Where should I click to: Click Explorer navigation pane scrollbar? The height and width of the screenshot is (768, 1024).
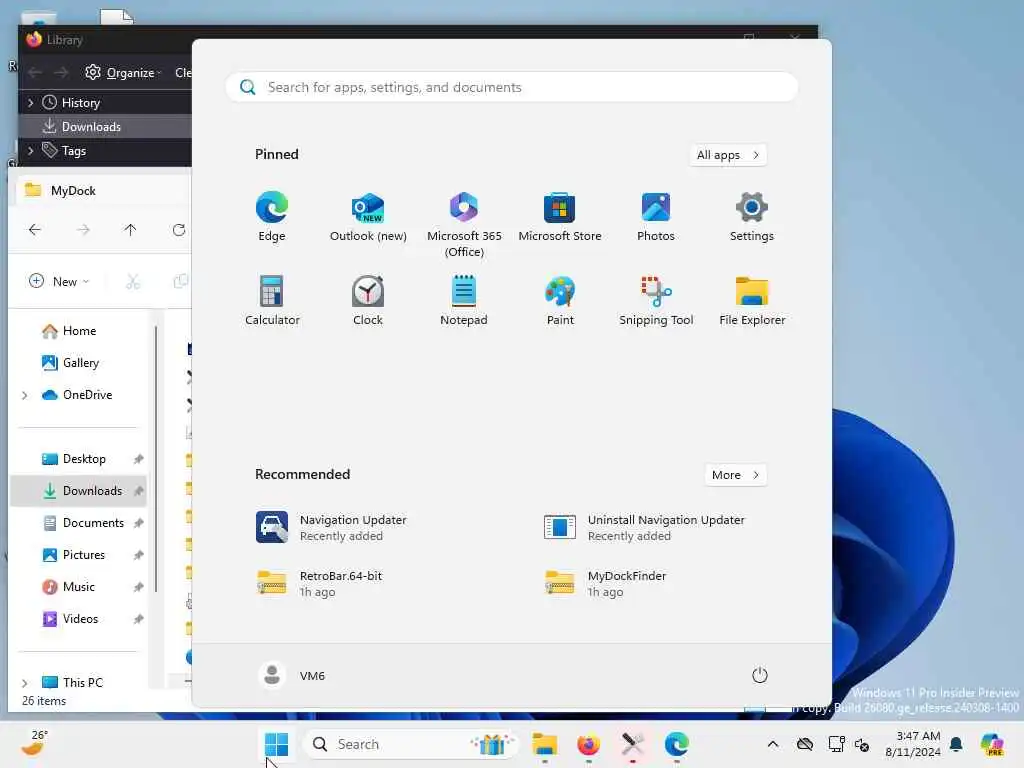tap(156, 460)
